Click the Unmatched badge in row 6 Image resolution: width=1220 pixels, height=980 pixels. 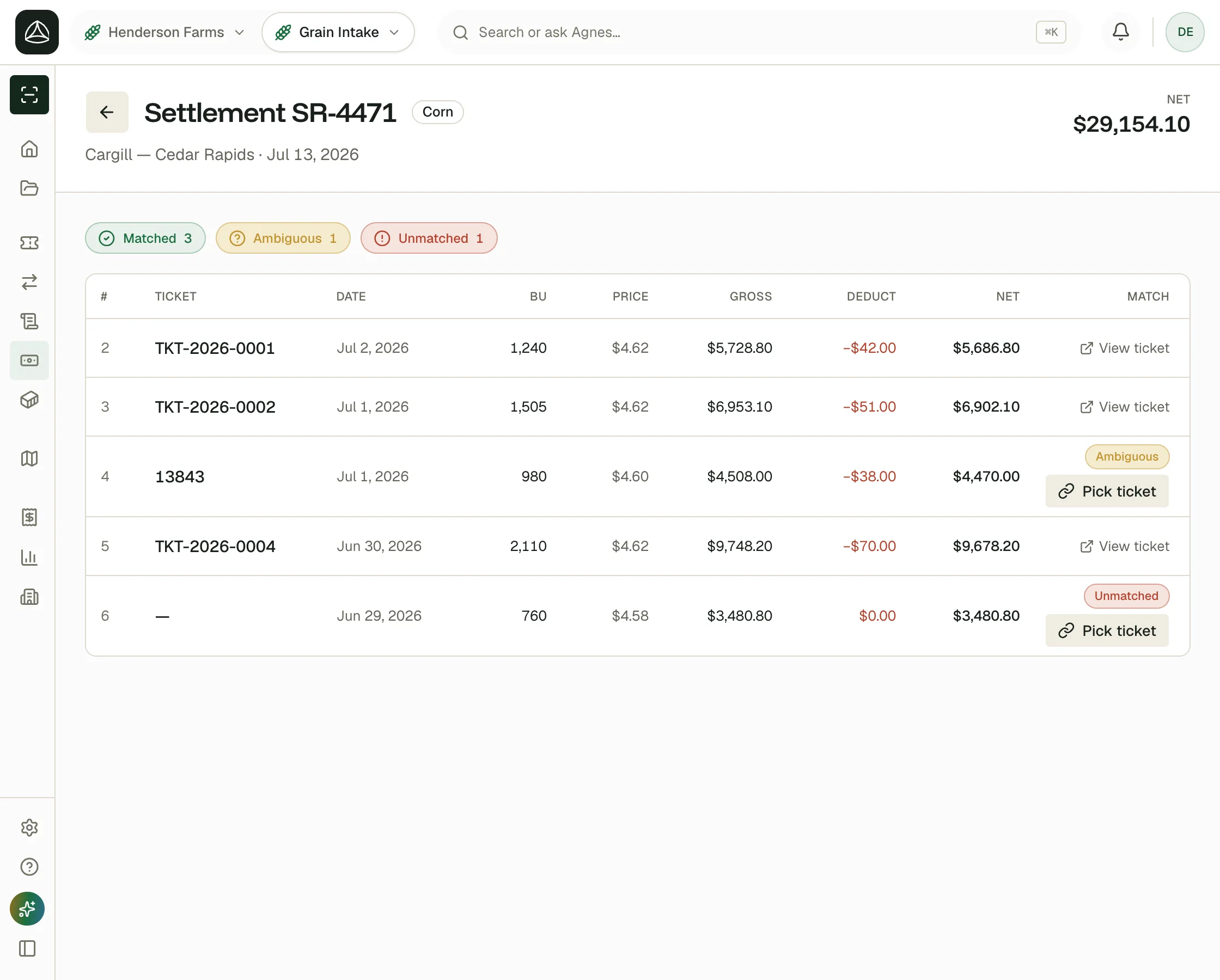1126,596
